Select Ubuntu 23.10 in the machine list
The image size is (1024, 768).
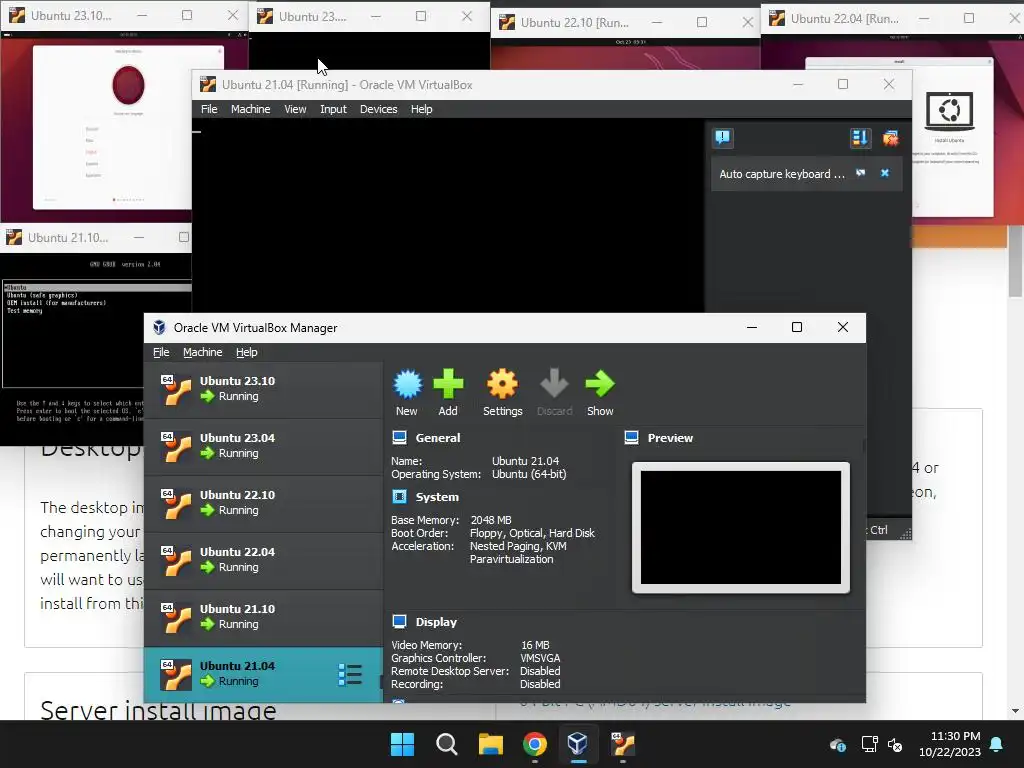[263, 389]
